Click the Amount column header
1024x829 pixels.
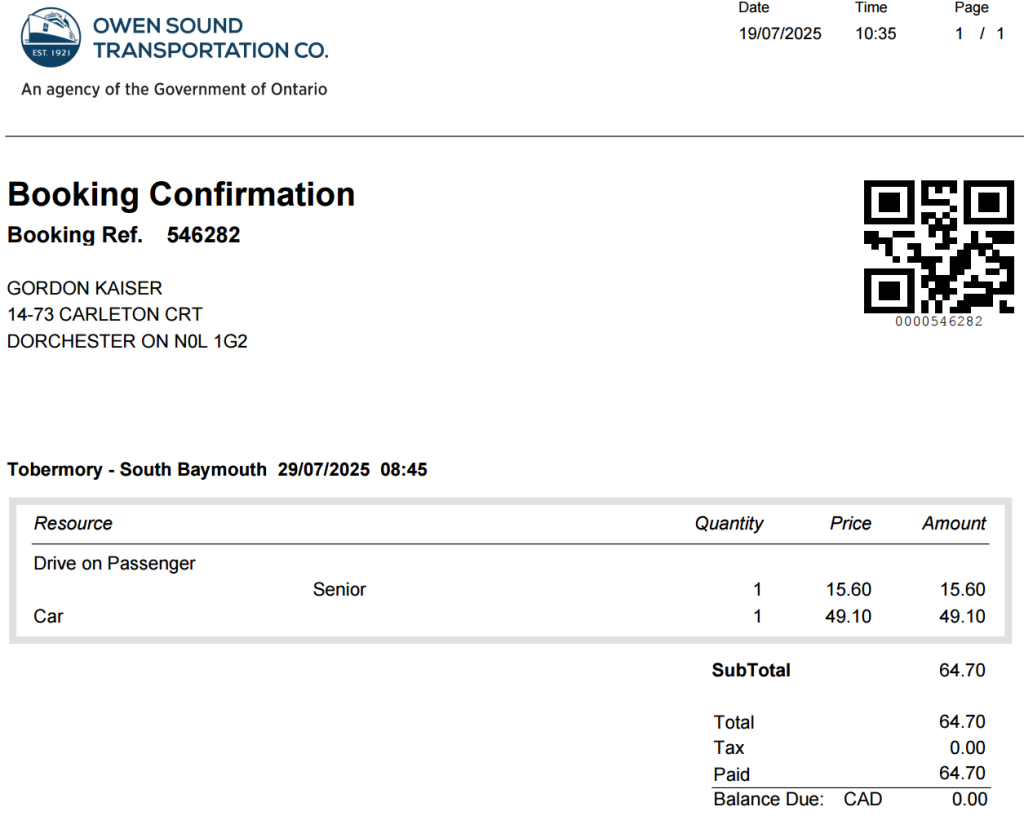pyautogui.click(x=954, y=523)
